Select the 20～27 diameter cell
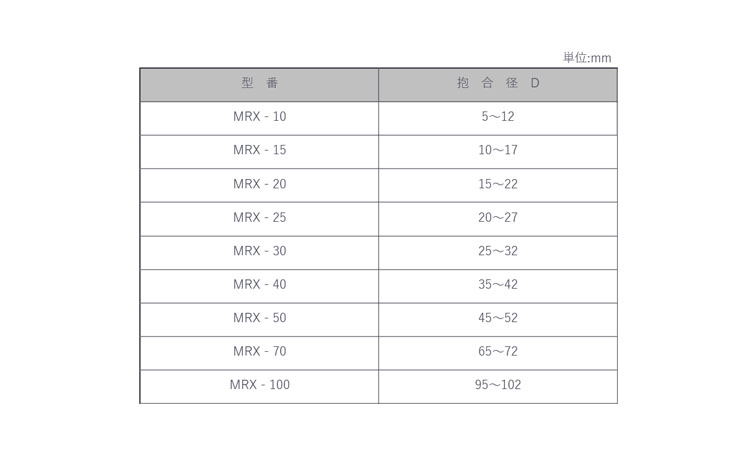The width and height of the screenshot is (750, 450). click(497, 217)
